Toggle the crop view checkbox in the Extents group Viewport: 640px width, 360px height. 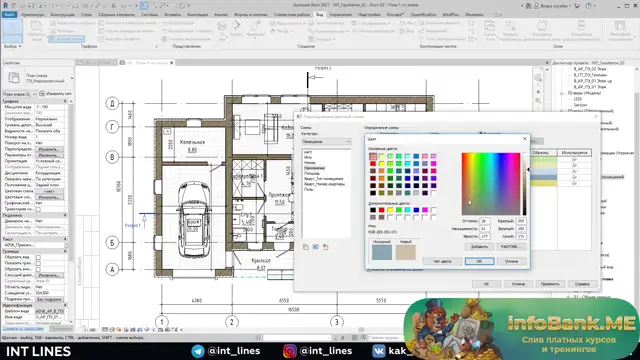click(x=38, y=258)
